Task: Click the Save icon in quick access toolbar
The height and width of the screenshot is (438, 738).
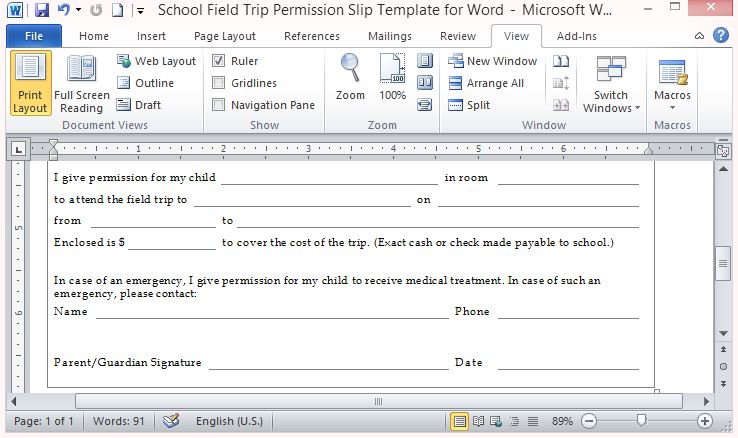Action: [x=41, y=11]
